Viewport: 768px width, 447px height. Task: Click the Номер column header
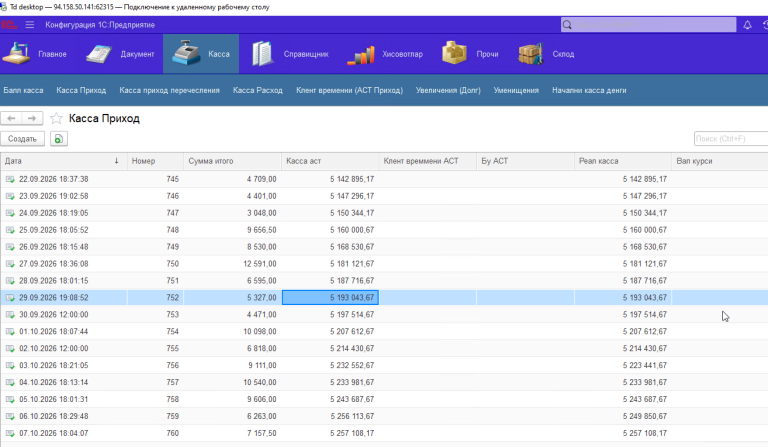(155, 161)
